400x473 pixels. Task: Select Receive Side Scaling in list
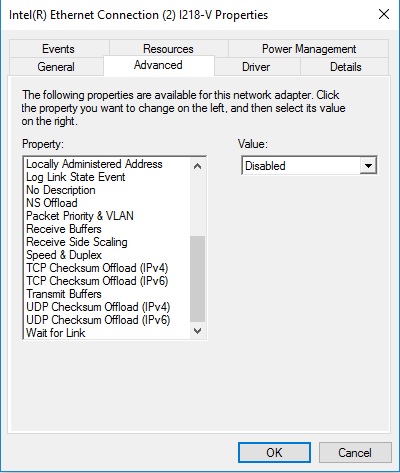(x=77, y=242)
